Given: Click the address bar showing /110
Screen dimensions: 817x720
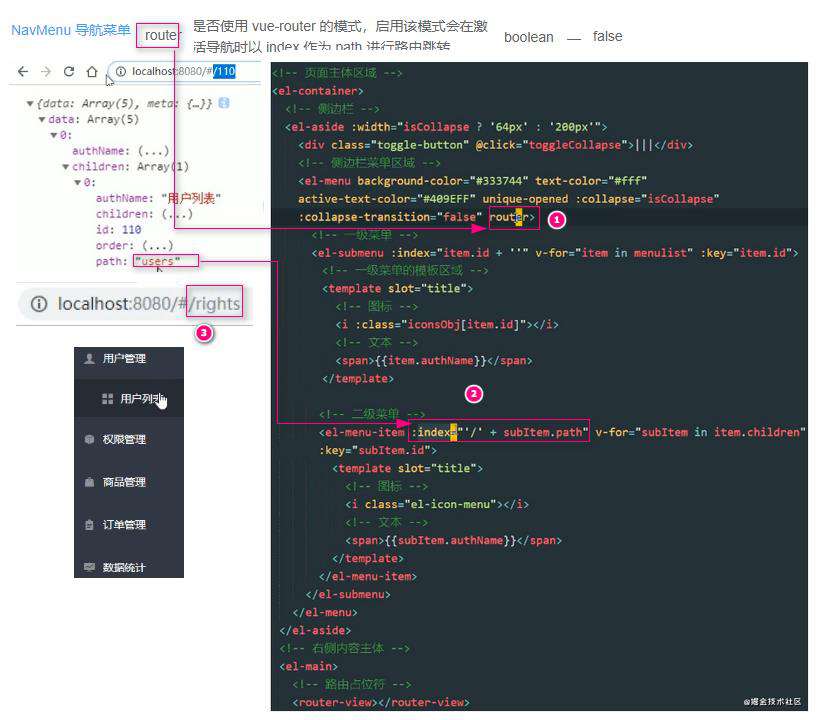Looking at the screenshot, I should click(x=183, y=71).
